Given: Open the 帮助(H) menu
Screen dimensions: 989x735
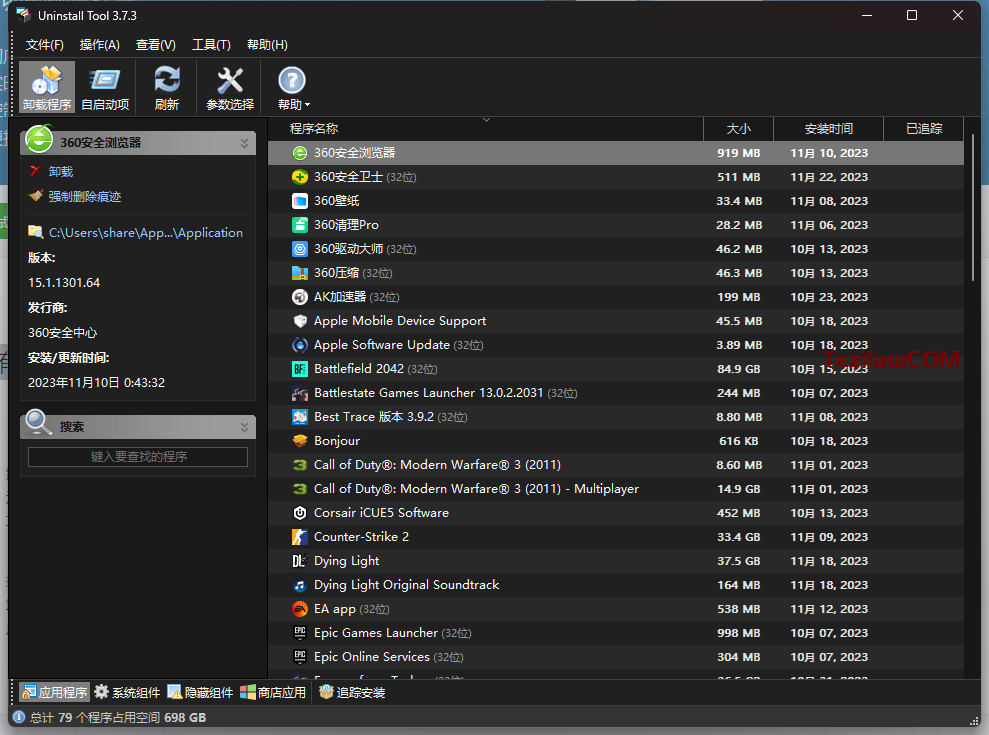Looking at the screenshot, I should coord(267,45).
